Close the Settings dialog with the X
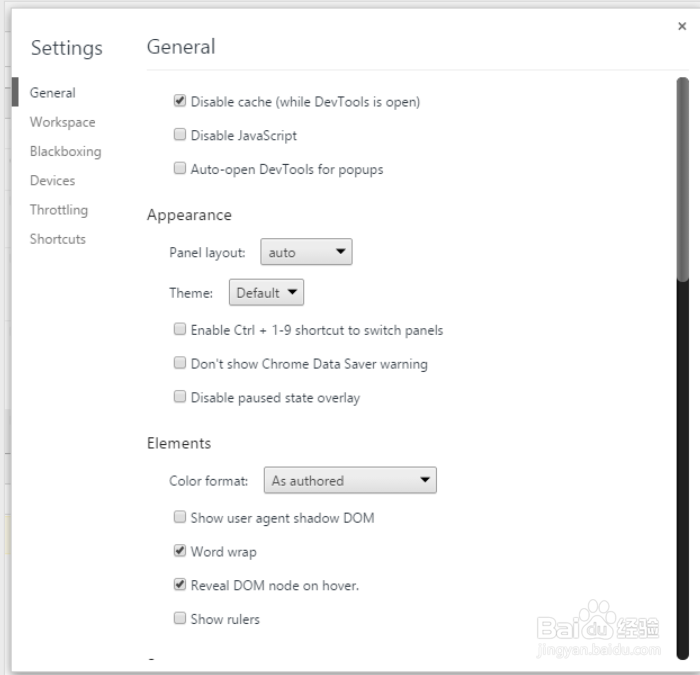Viewport: 700px width, 675px height. (682, 27)
